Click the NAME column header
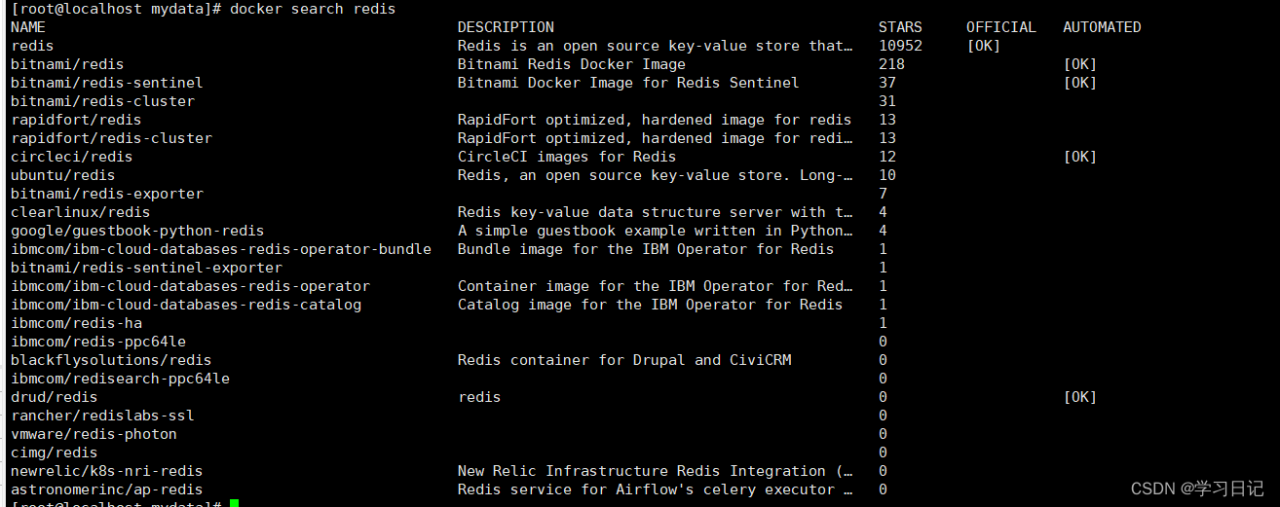 (28, 27)
